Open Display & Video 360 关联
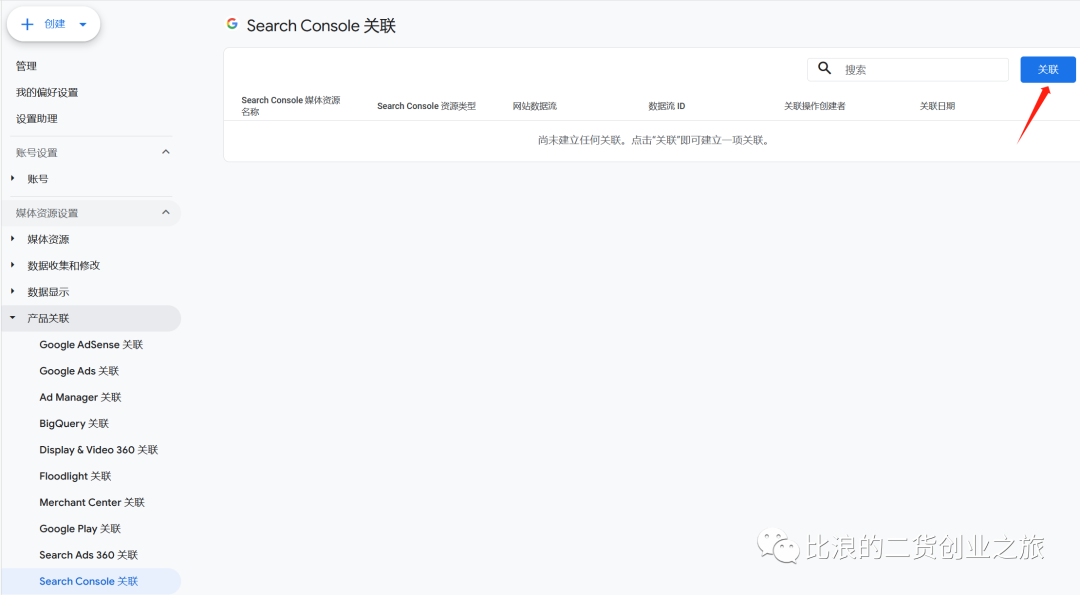 coord(98,450)
